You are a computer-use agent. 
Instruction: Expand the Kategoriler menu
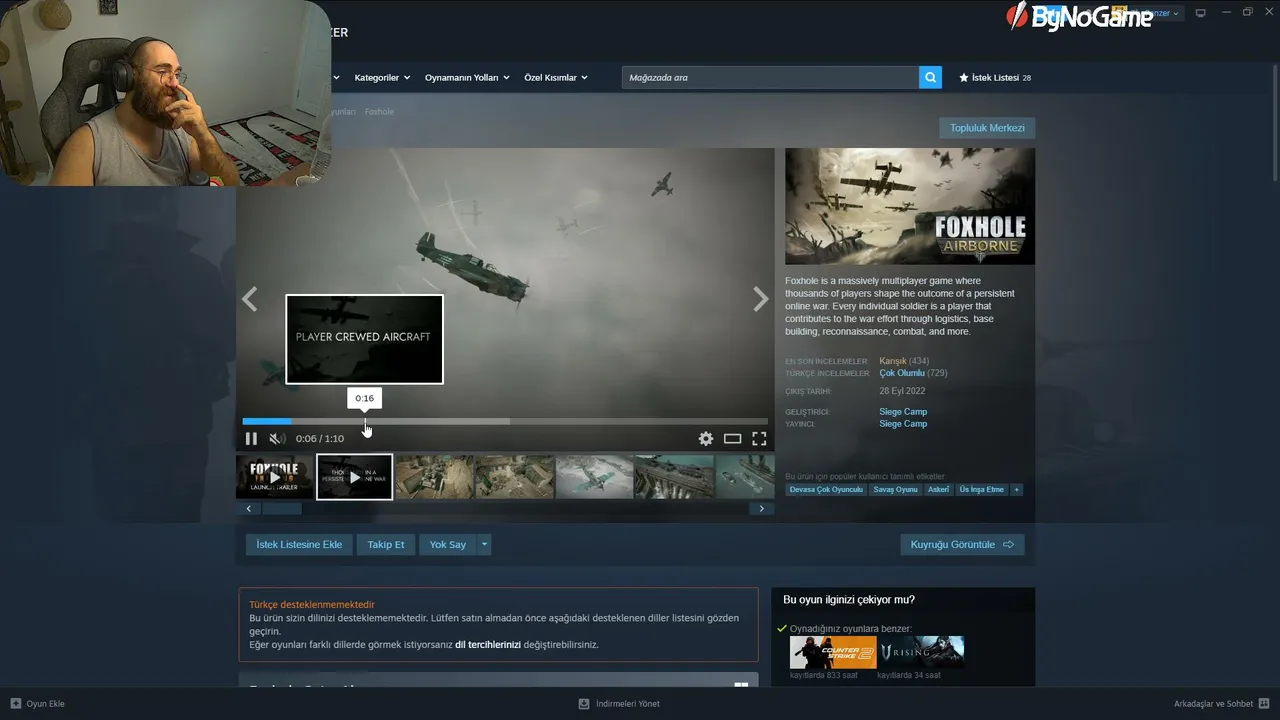pos(383,77)
